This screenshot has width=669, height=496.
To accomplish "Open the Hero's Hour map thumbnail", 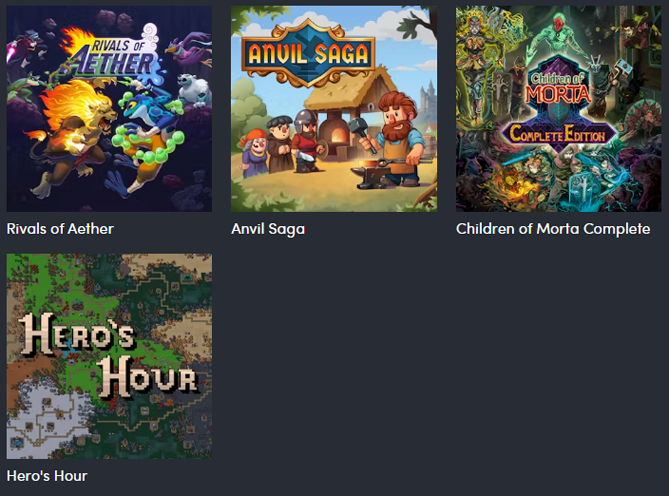I will (x=109, y=357).
